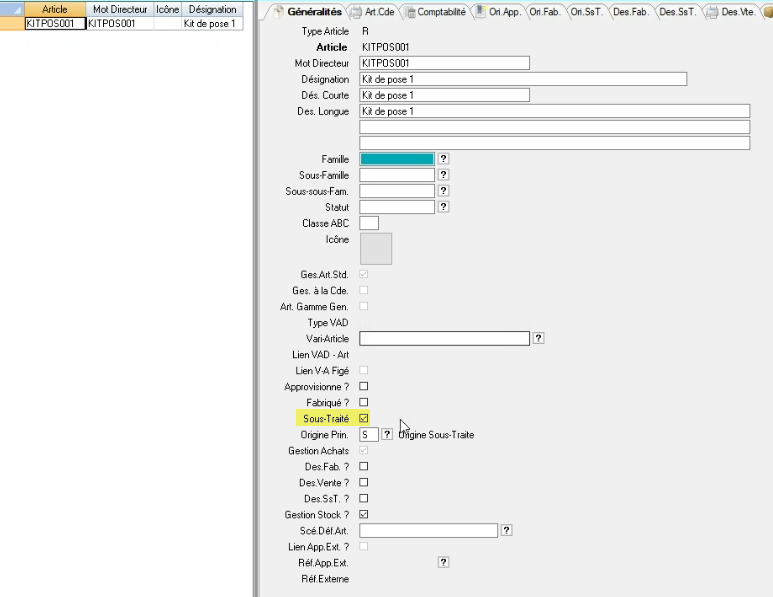The image size is (773, 597).
Task: Sort list by Article column header
Action: pyautogui.click(x=54, y=9)
